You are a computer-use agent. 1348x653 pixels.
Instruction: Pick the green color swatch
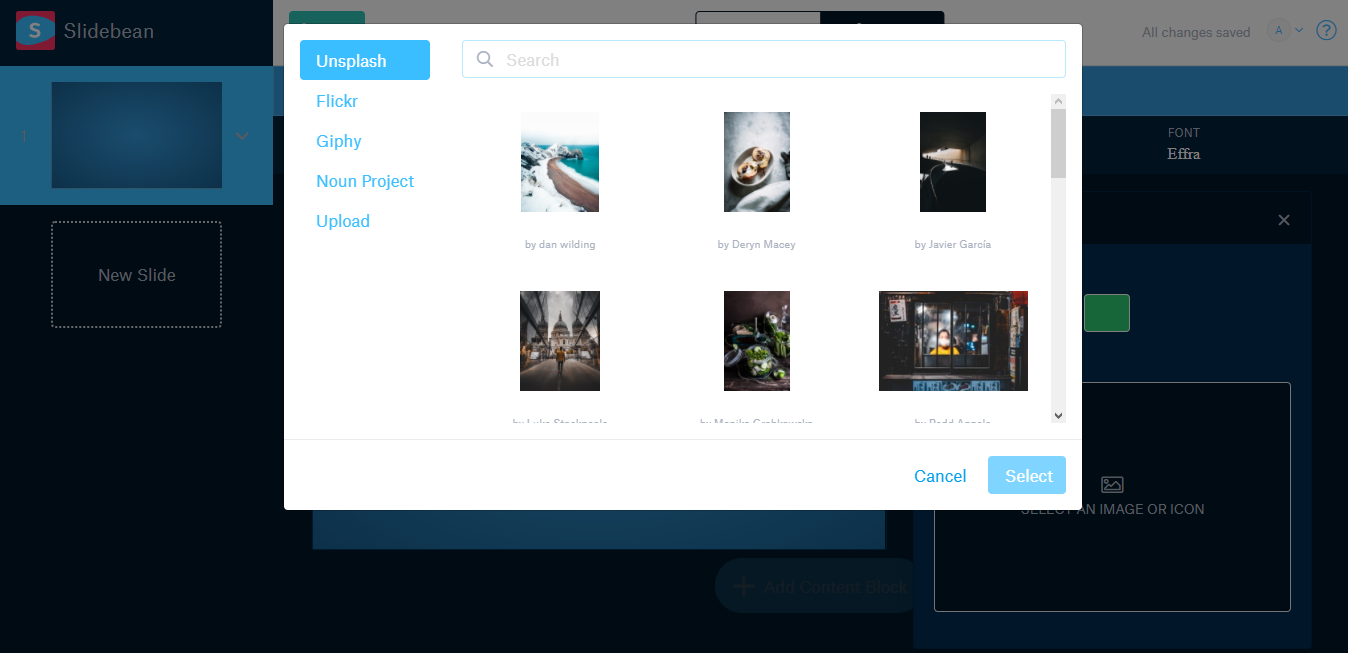click(x=1107, y=313)
